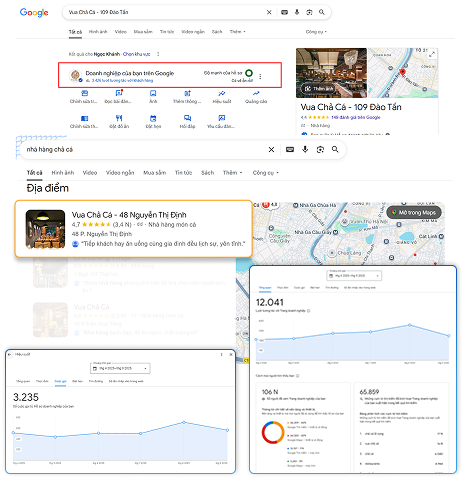Viewport: 464px width, 479px height.
Task: Click the search magnifier in the 'nhà hàng chả cá' bar
Action: [335, 149]
